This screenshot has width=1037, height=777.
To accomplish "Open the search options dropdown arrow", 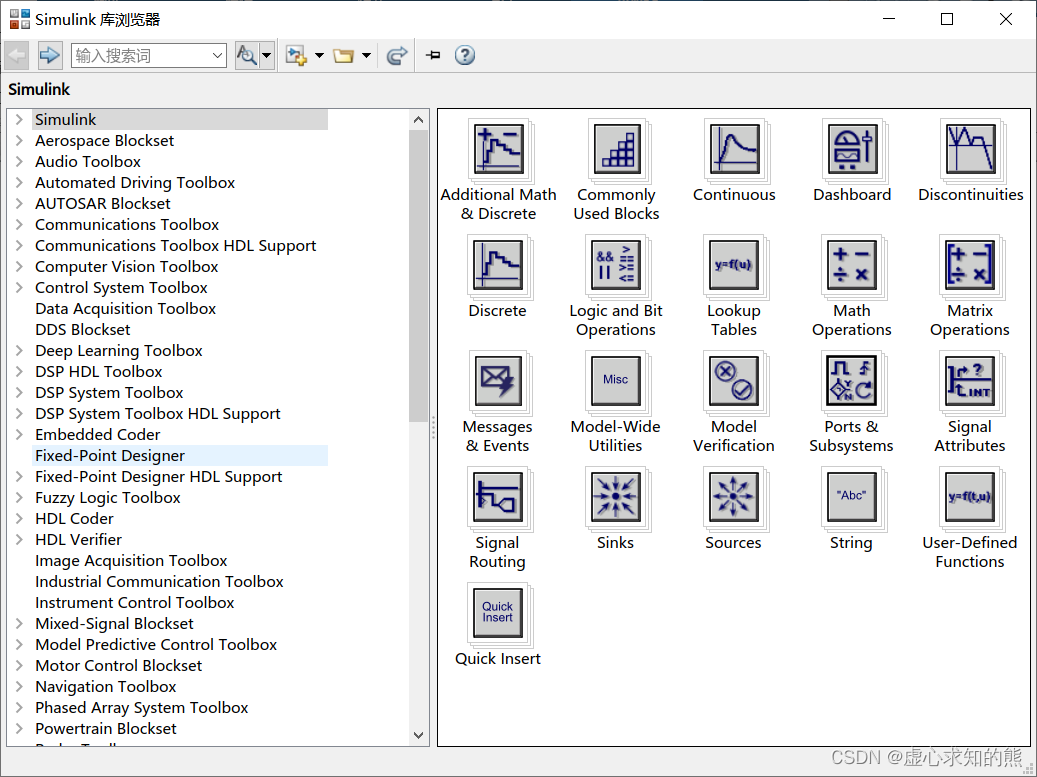I will click(x=267, y=56).
